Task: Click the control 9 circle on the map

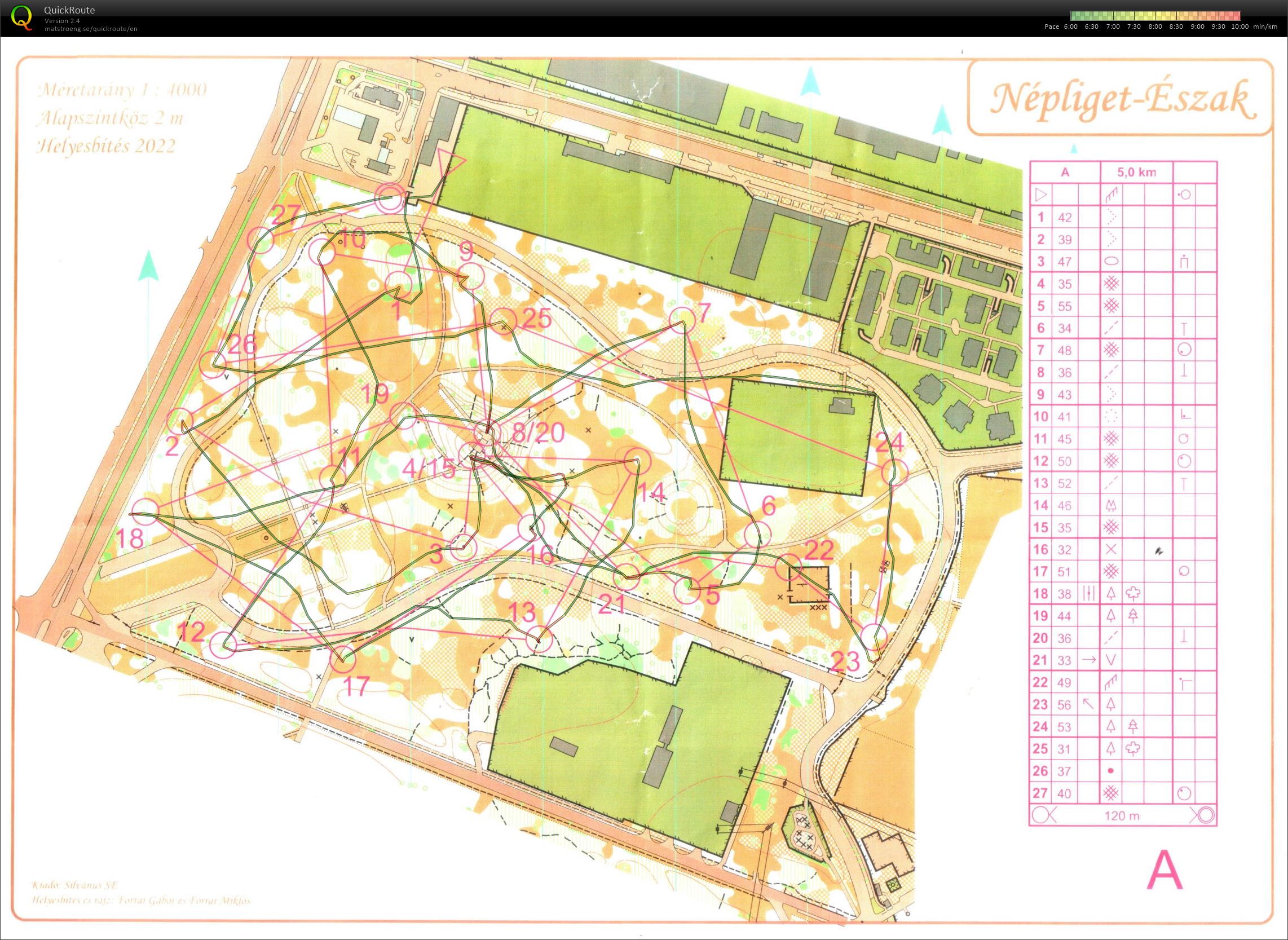Action: (470, 276)
